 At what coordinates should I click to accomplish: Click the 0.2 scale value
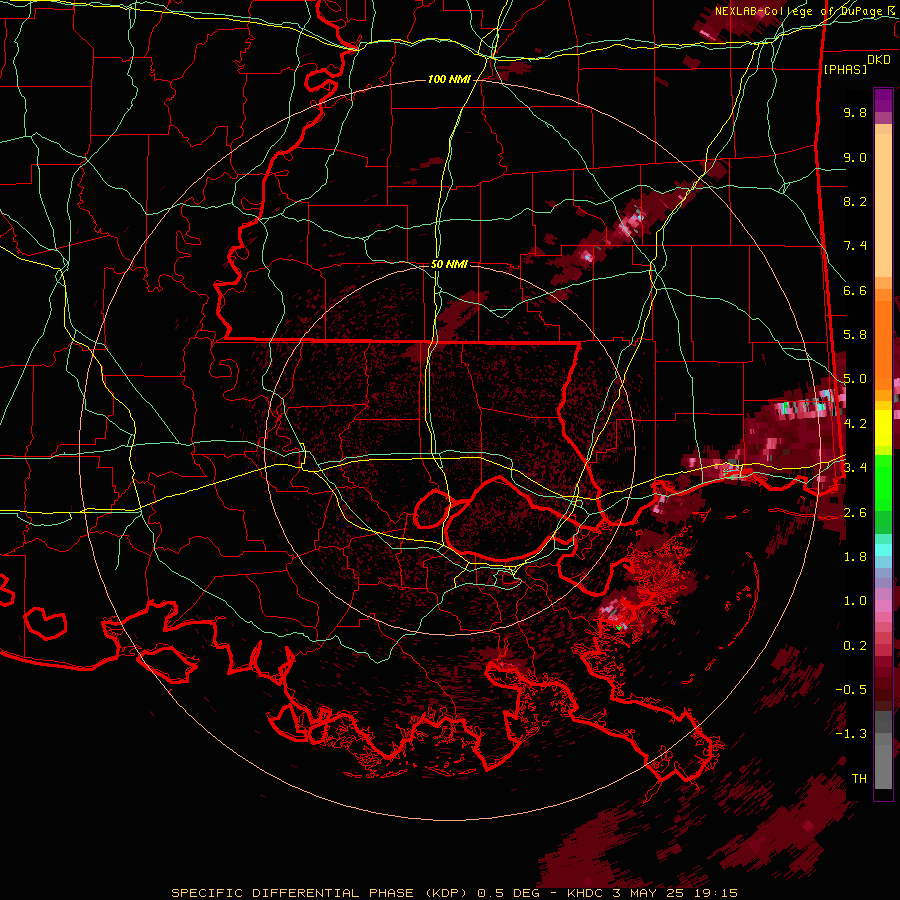(855, 646)
